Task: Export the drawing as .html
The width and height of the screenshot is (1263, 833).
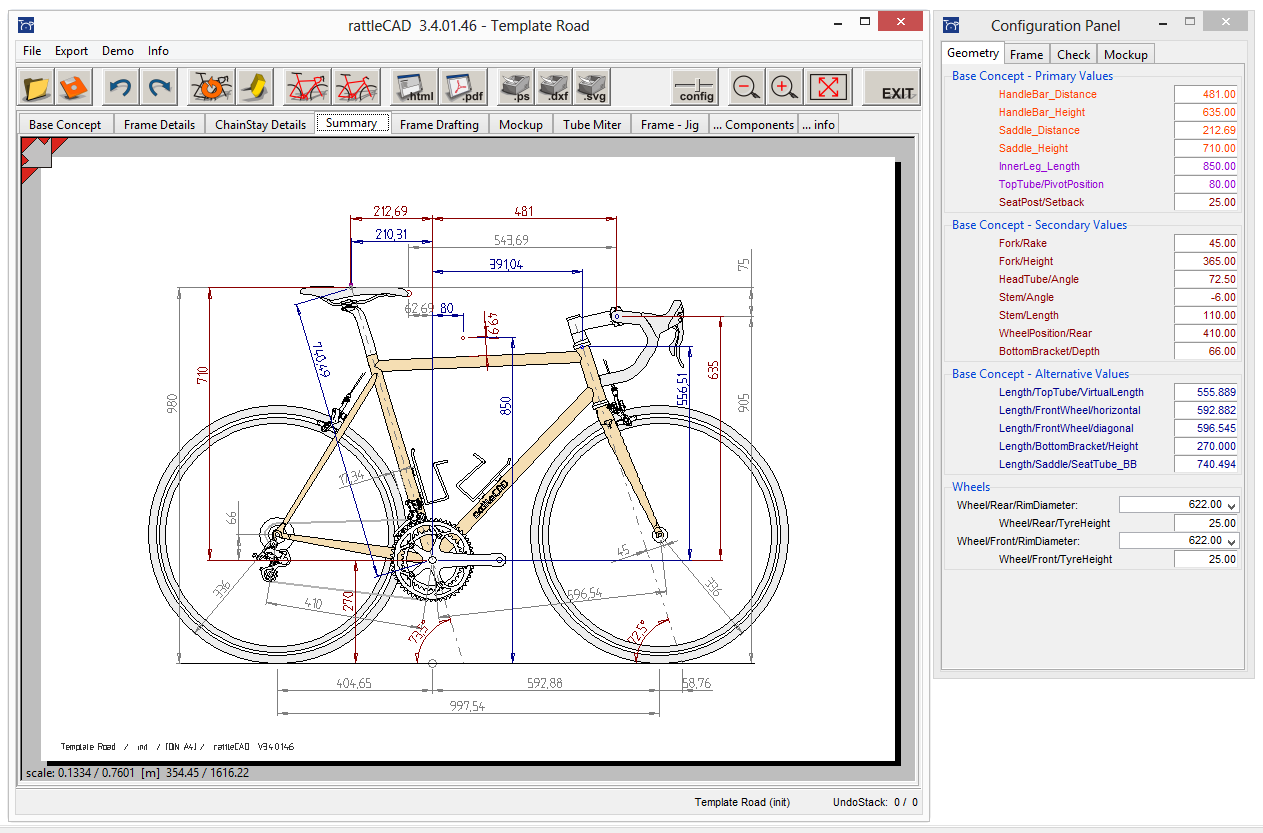Action: [414, 87]
